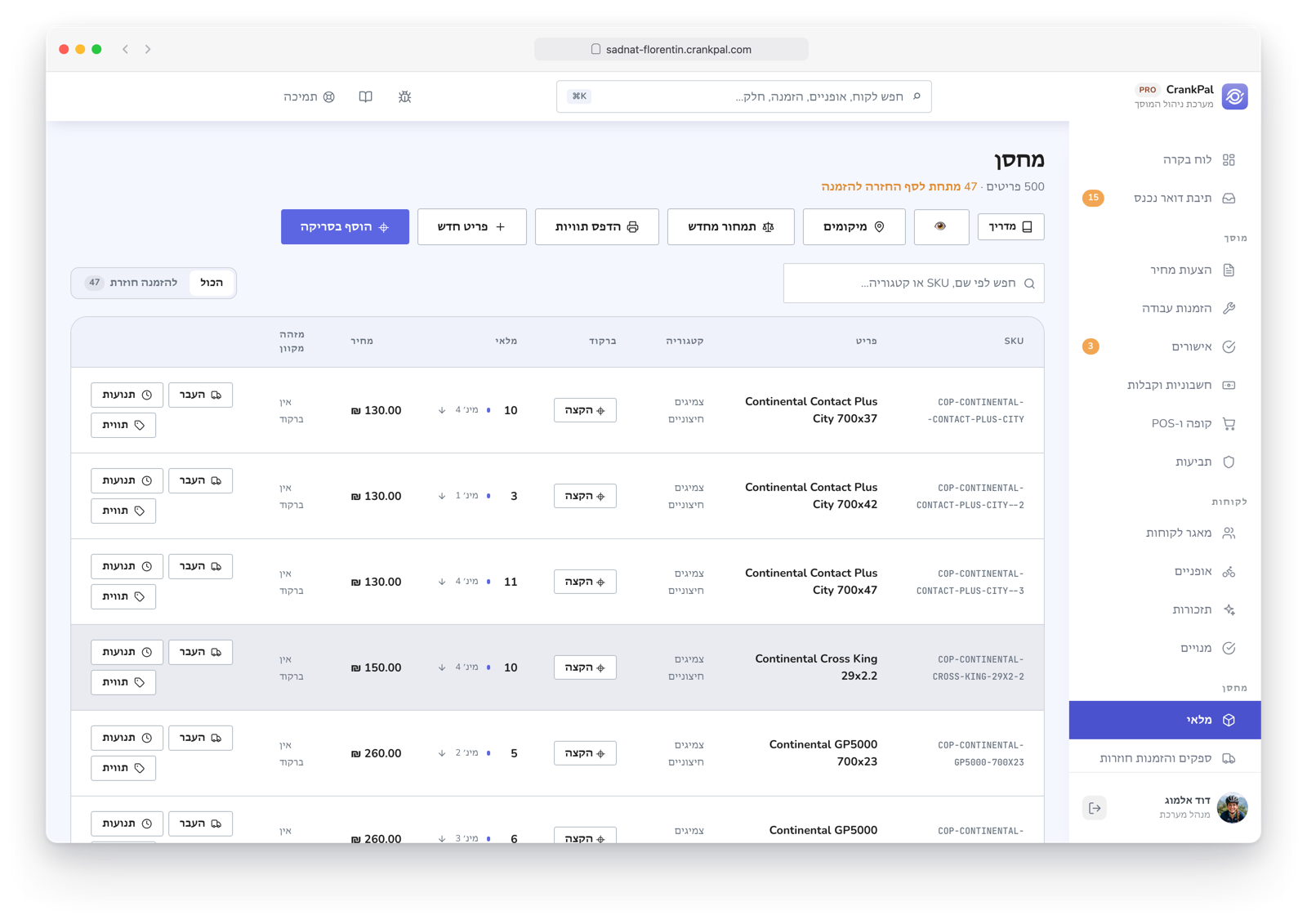This screenshot has height=924, width=1307.
Task: Click הוסף בסריקה add by scan button
Action: pyautogui.click(x=345, y=226)
